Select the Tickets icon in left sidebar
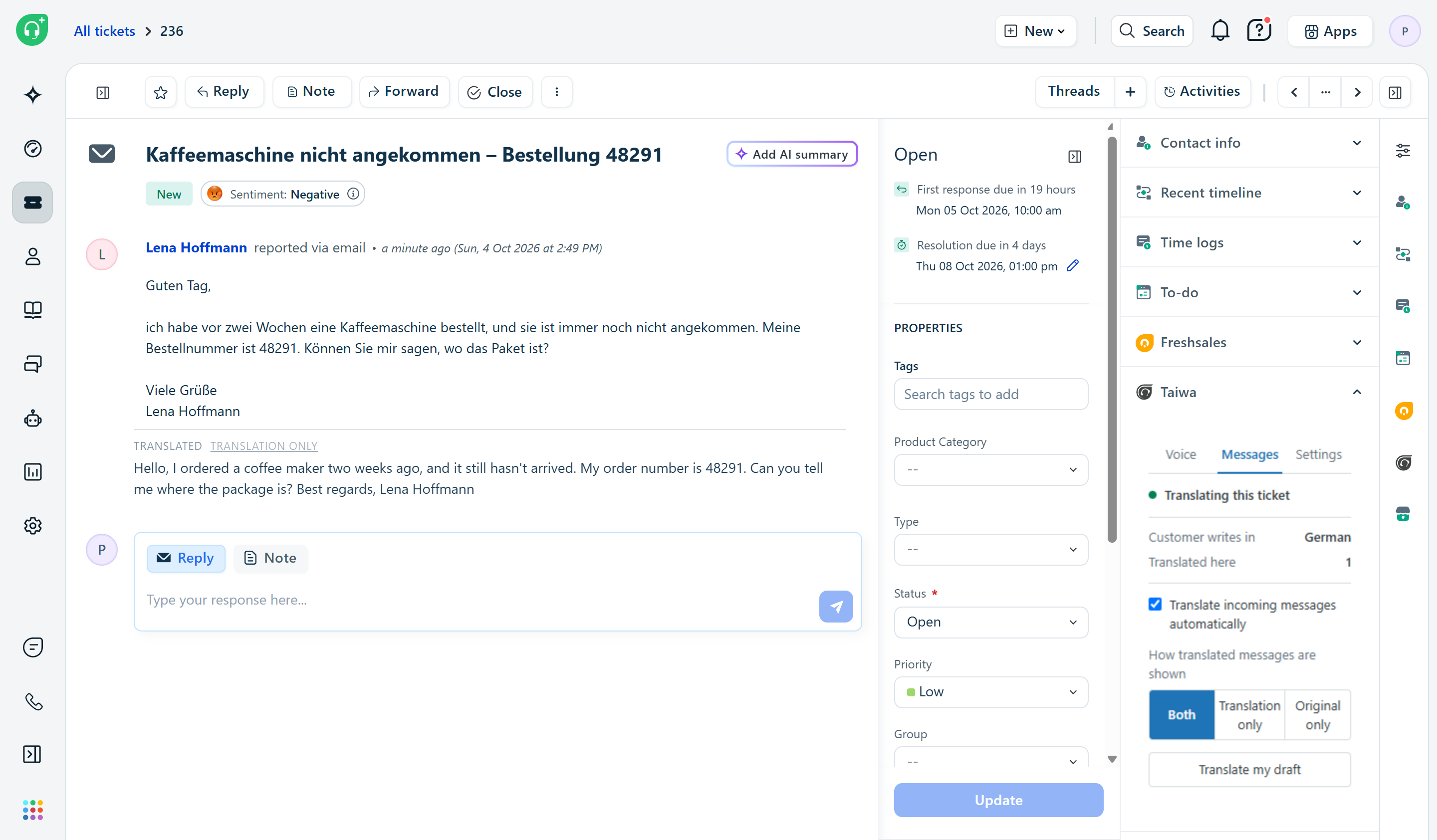Viewport: 1437px width, 840px height. (32, 203)
